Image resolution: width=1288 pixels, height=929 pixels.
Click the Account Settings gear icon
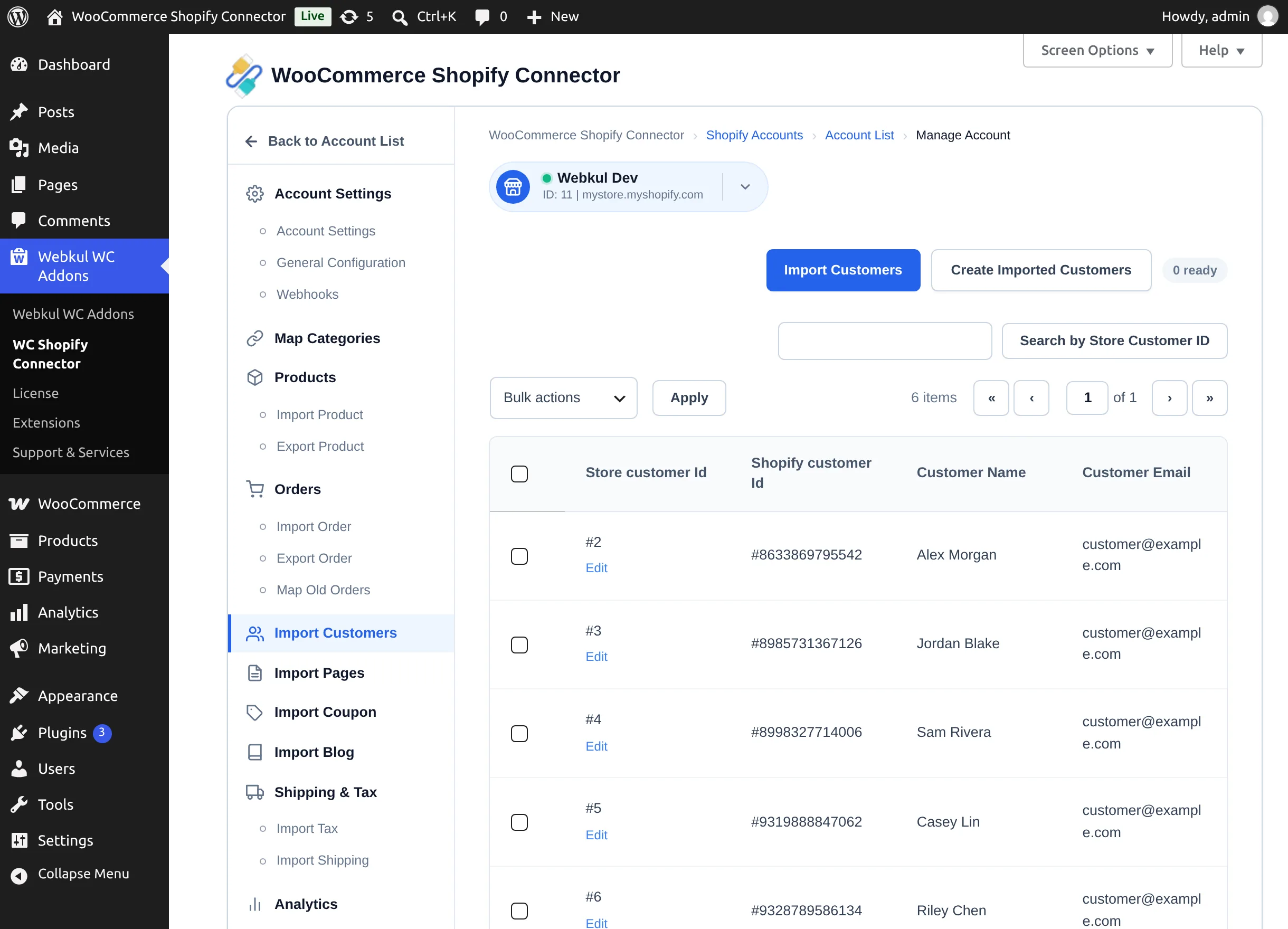click(x=254, y=194)
